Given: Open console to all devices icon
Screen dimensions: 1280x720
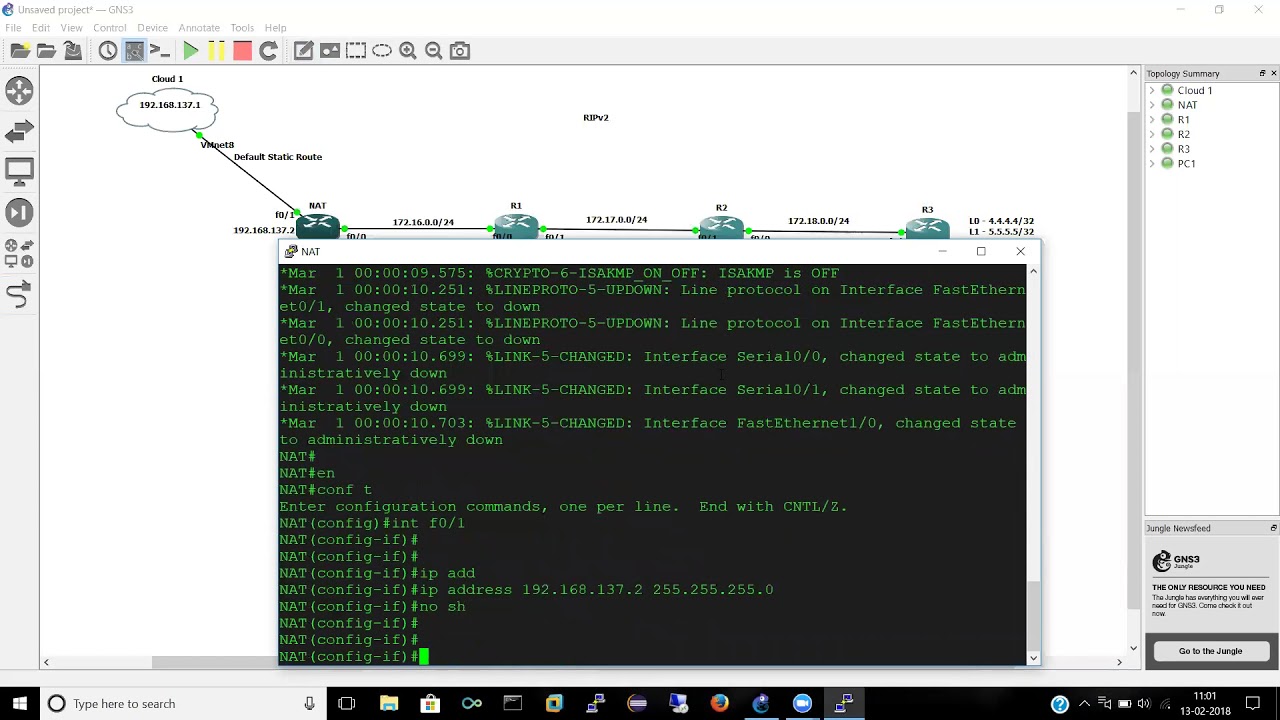Looking at the screenshot, I should [x=160, y=50].
